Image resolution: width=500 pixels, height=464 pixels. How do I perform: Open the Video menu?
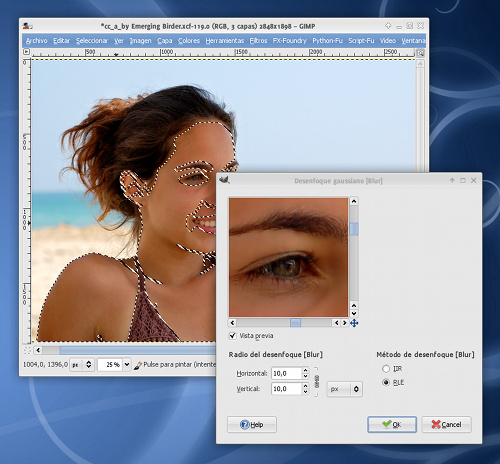pos(388,41)
